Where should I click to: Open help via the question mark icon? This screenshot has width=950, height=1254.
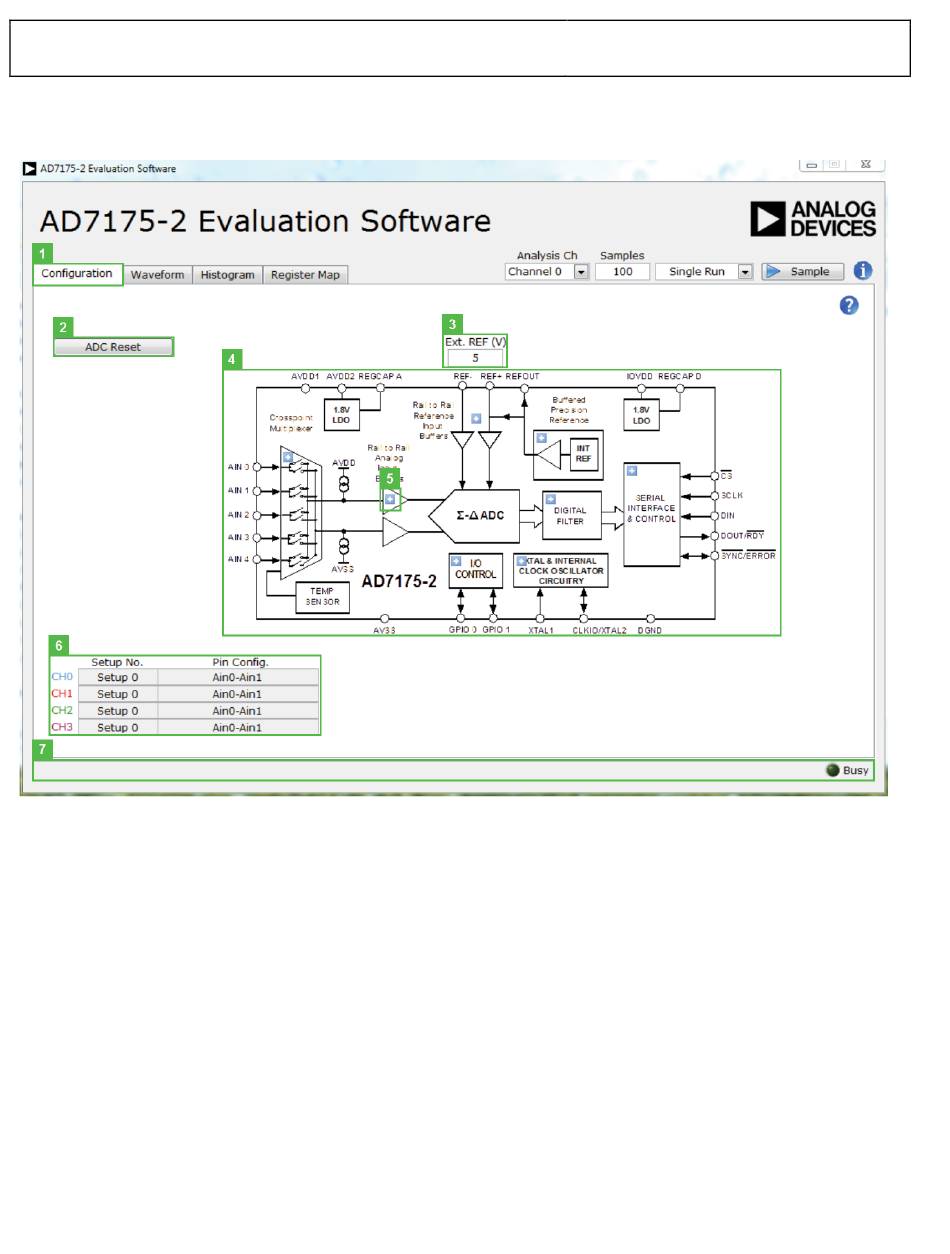tap(849, 306)
